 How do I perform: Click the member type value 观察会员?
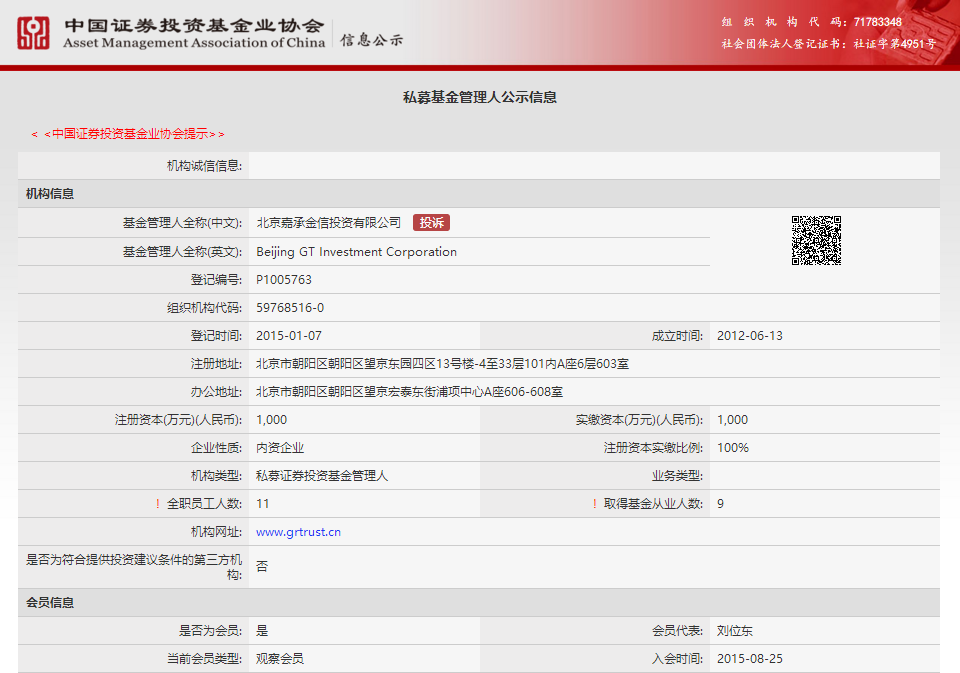pos(280,659)
